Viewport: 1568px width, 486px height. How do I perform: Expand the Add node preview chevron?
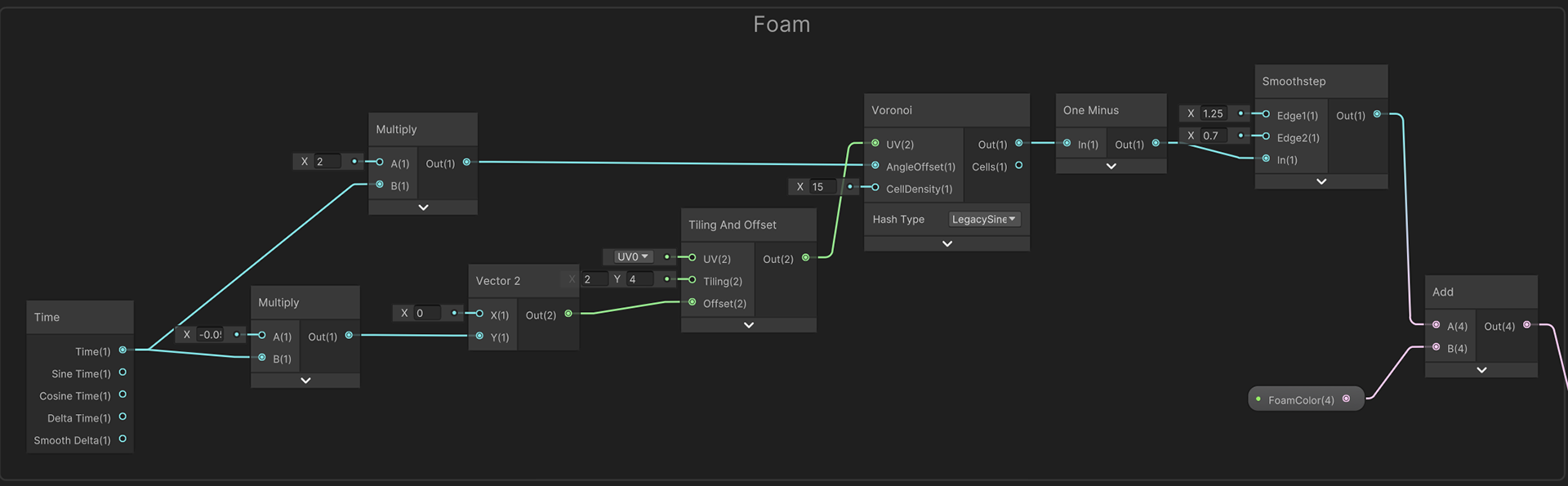tap(1481, 370)
